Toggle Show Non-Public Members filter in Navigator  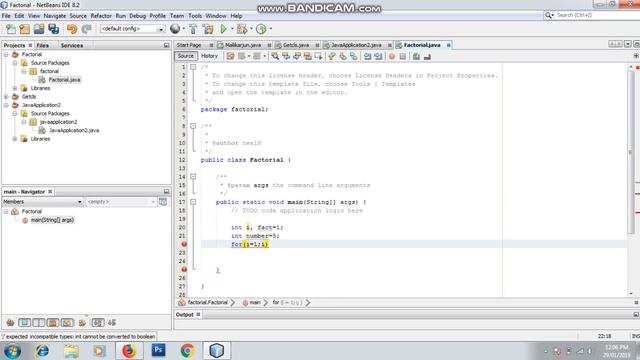click(x=53, y=323)
